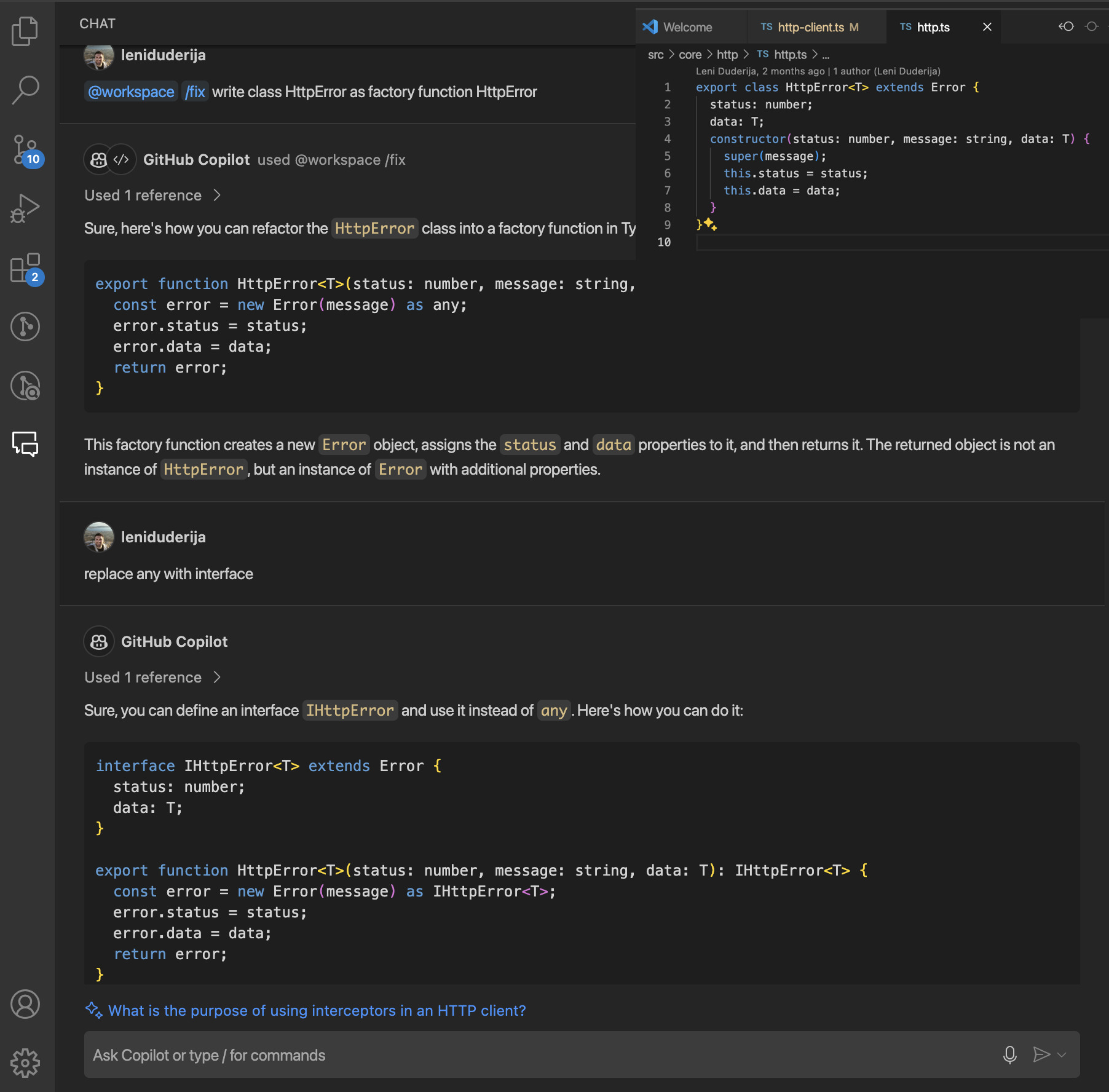Select the Run and Debug icon
The image size is (1109, 1092).
point(25,207)
